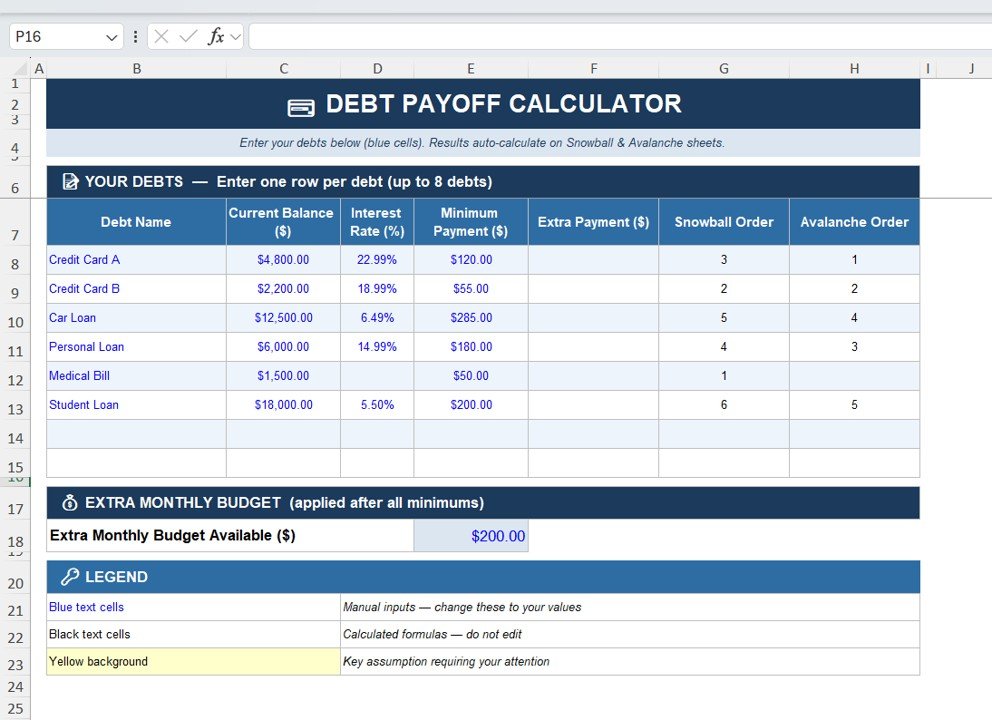992x720 pixels.
Task: Select the Student Loan balance of $18,000.00
Action: pyautogui.click(x=283, y=404)
